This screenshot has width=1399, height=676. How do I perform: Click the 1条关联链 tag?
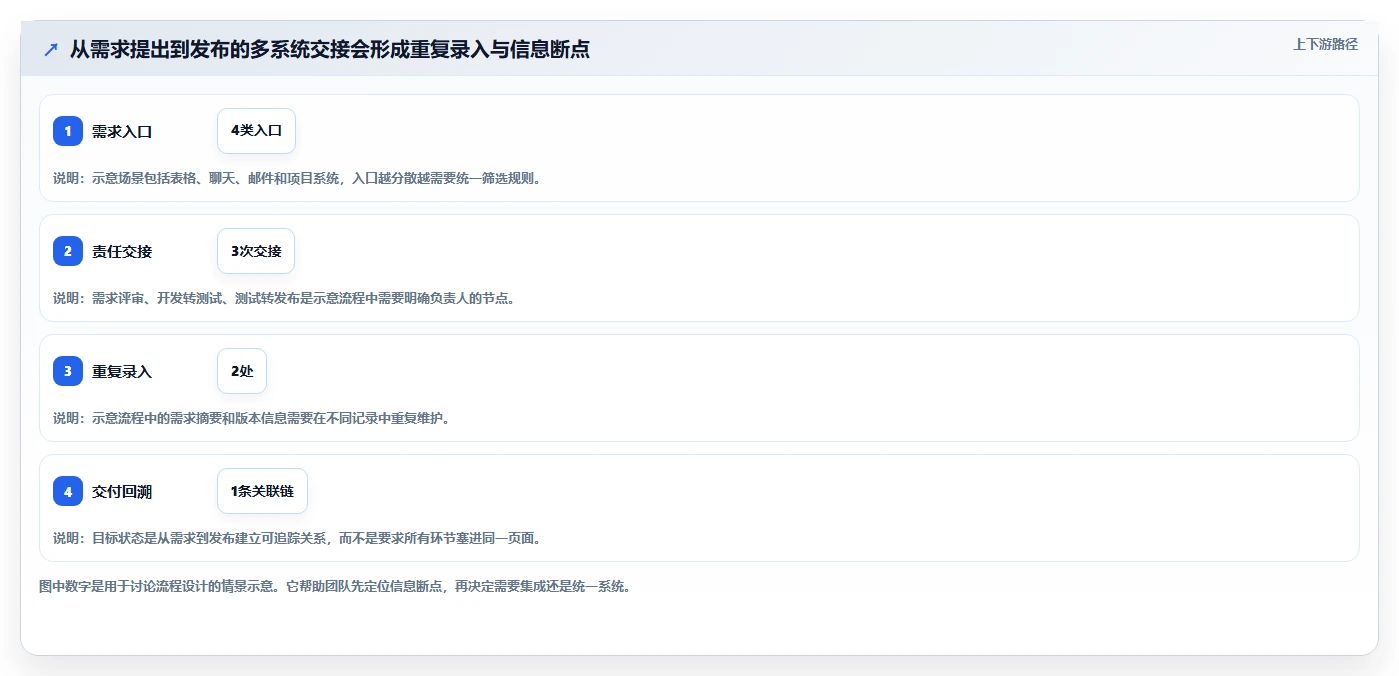(x=262, y=491)
